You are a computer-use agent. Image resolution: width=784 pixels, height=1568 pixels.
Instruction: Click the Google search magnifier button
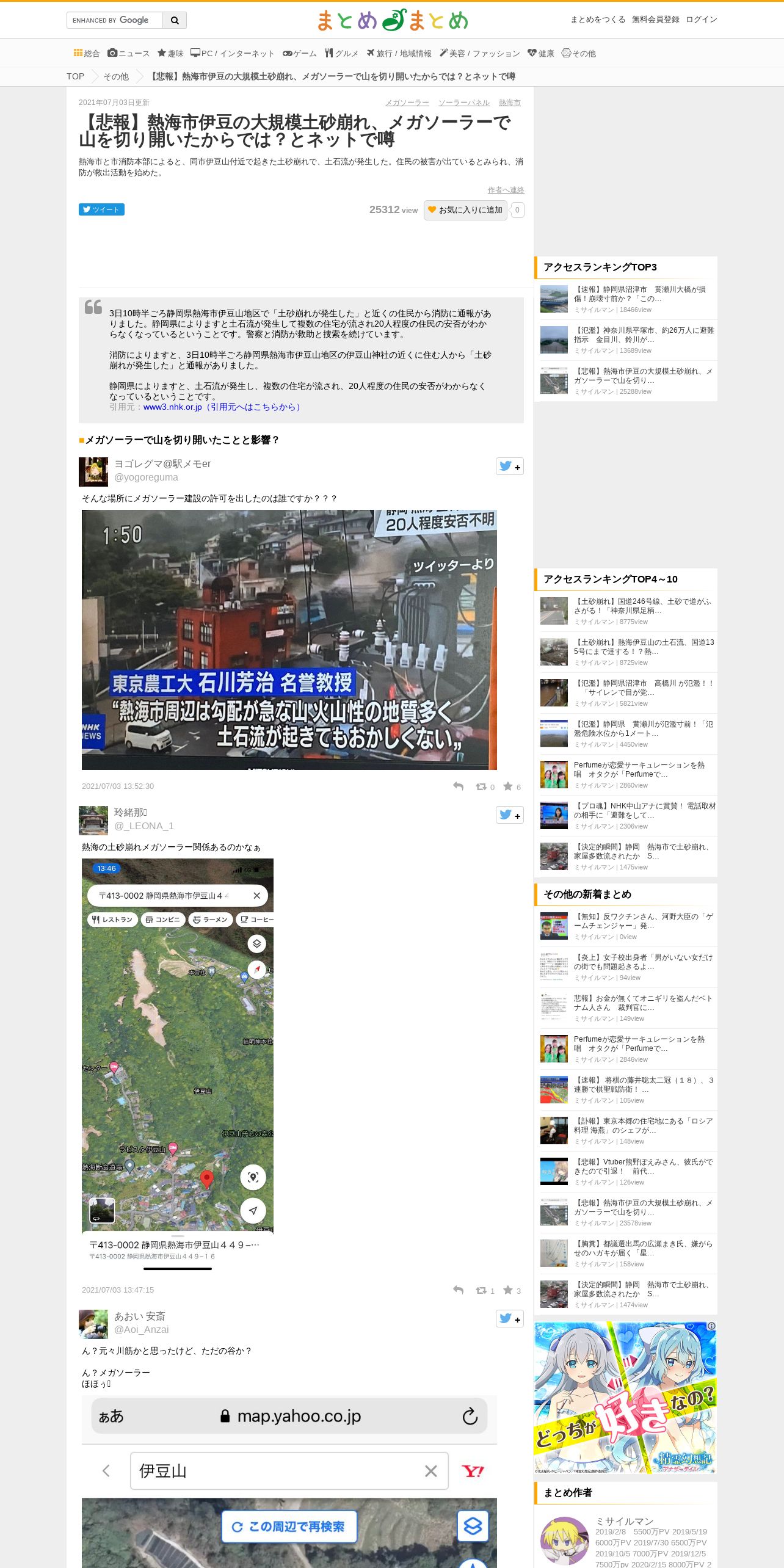(x=175, y=20)
